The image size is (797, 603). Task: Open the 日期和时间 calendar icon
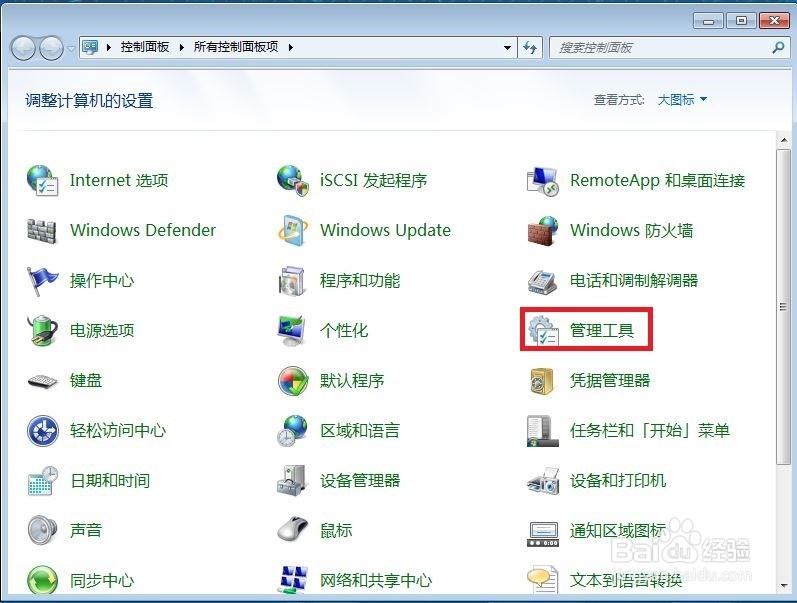coord(42,480)
